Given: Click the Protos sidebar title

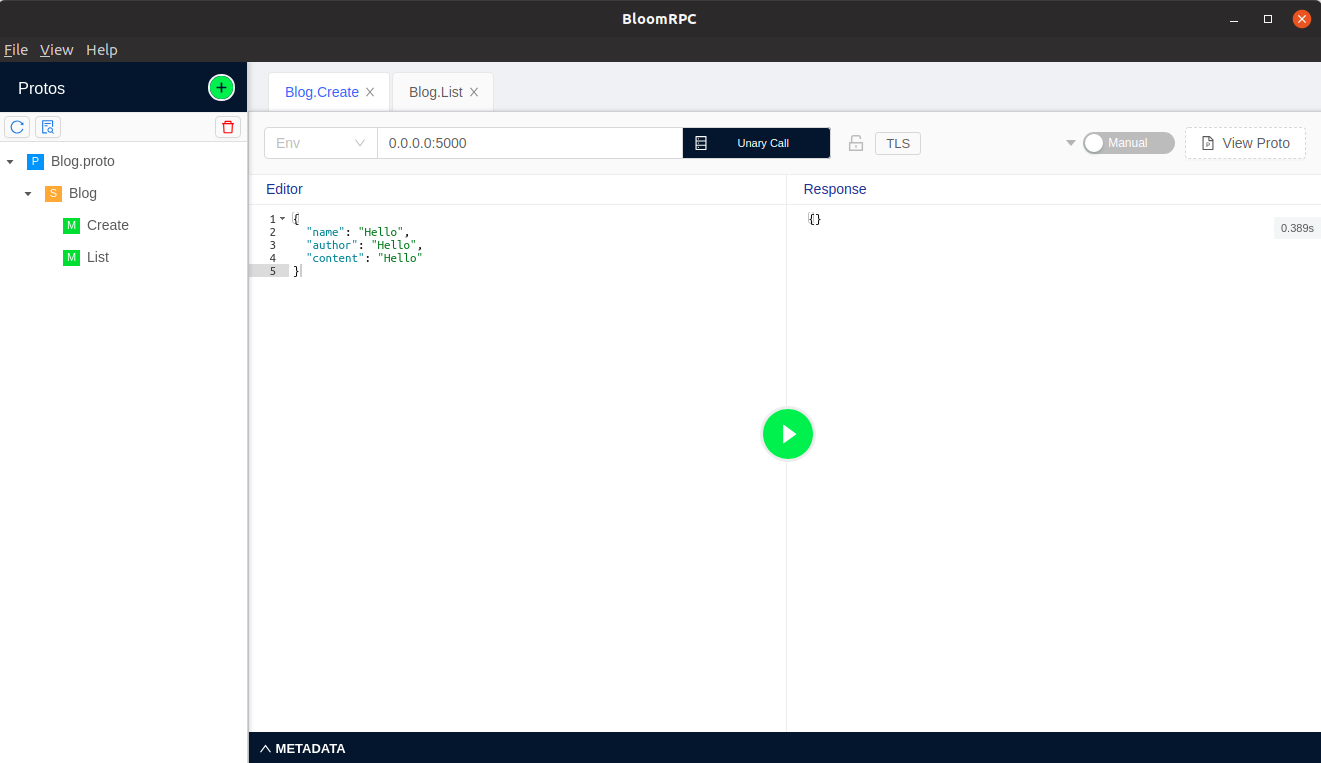Looking at the screenshot, I should point(41,88).
